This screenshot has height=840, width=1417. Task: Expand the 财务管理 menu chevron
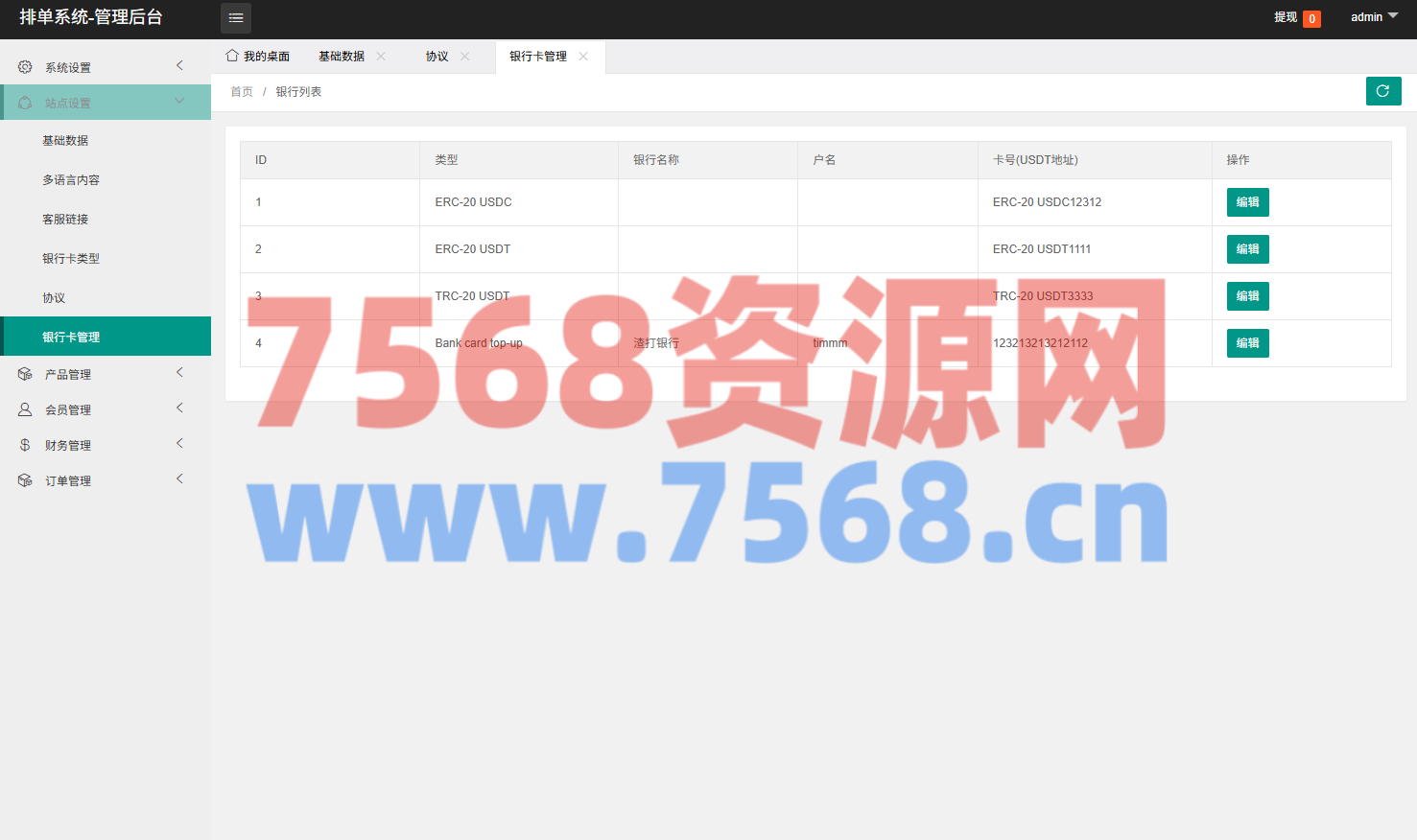(x=179, y=444)
